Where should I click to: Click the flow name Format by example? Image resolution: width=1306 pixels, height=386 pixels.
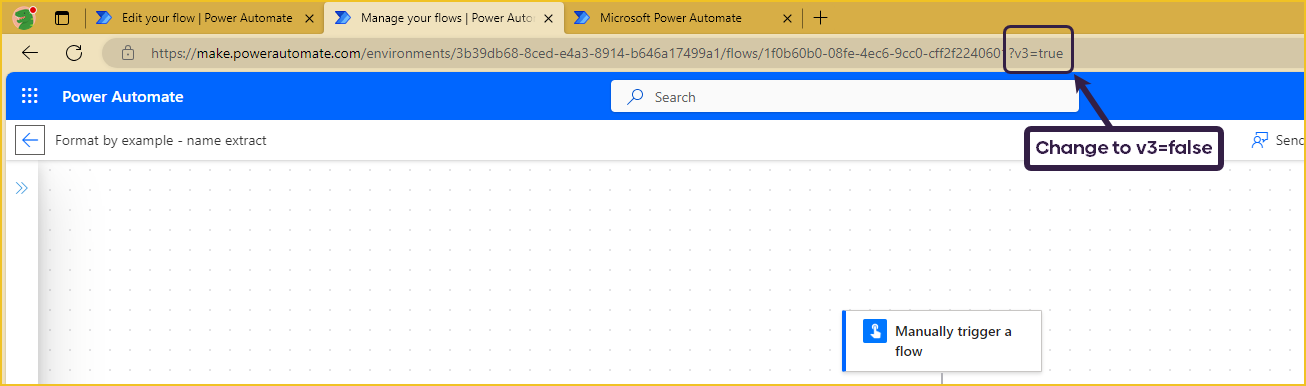[x=161, y=140]
